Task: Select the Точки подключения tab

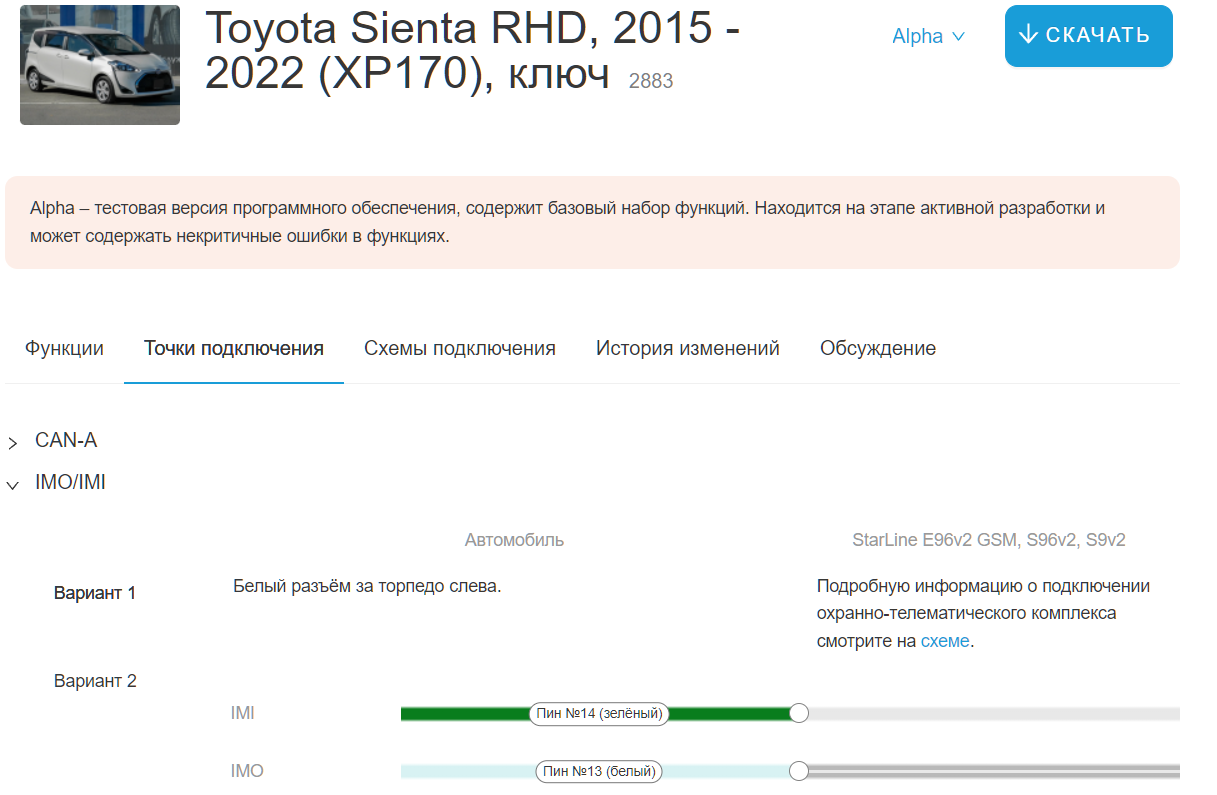Action: click(x=233, y=348)
